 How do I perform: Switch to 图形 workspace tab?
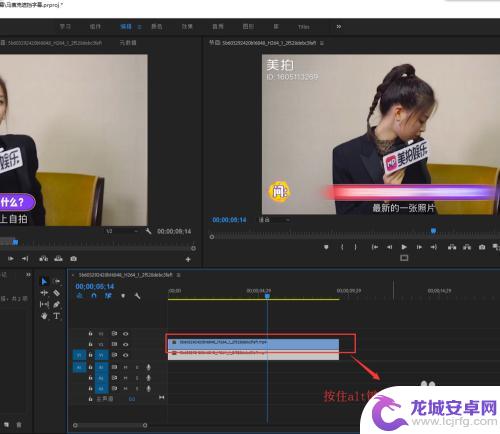(x=248, y=27)
